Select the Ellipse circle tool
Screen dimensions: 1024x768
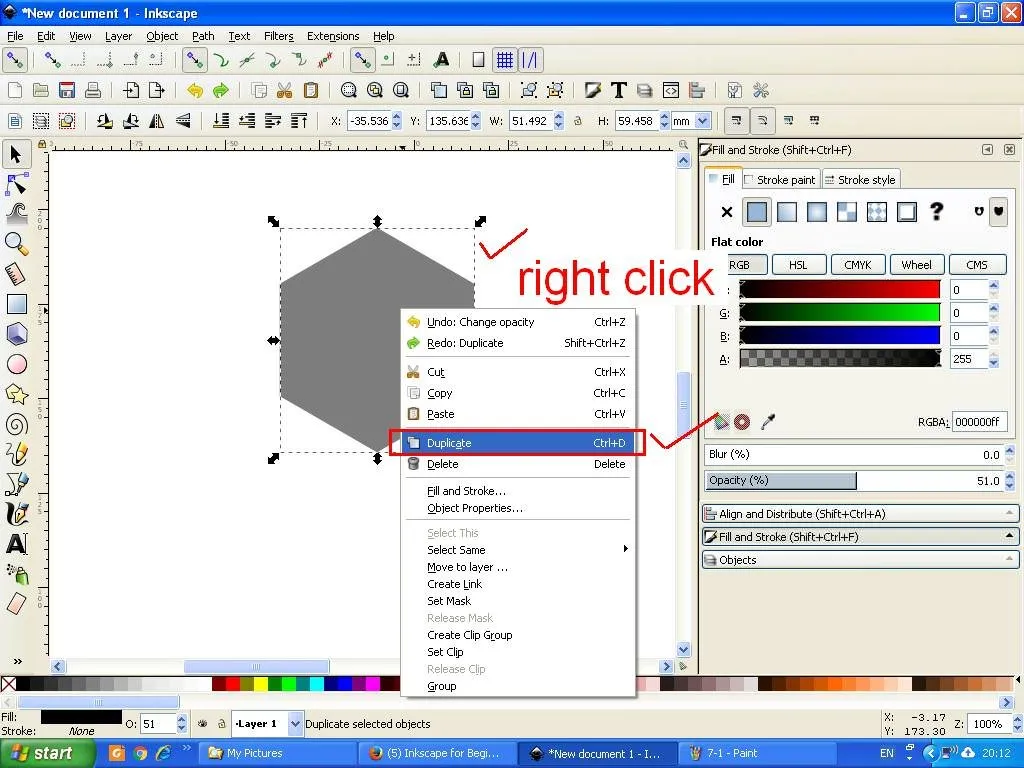[x=16, y=364]
